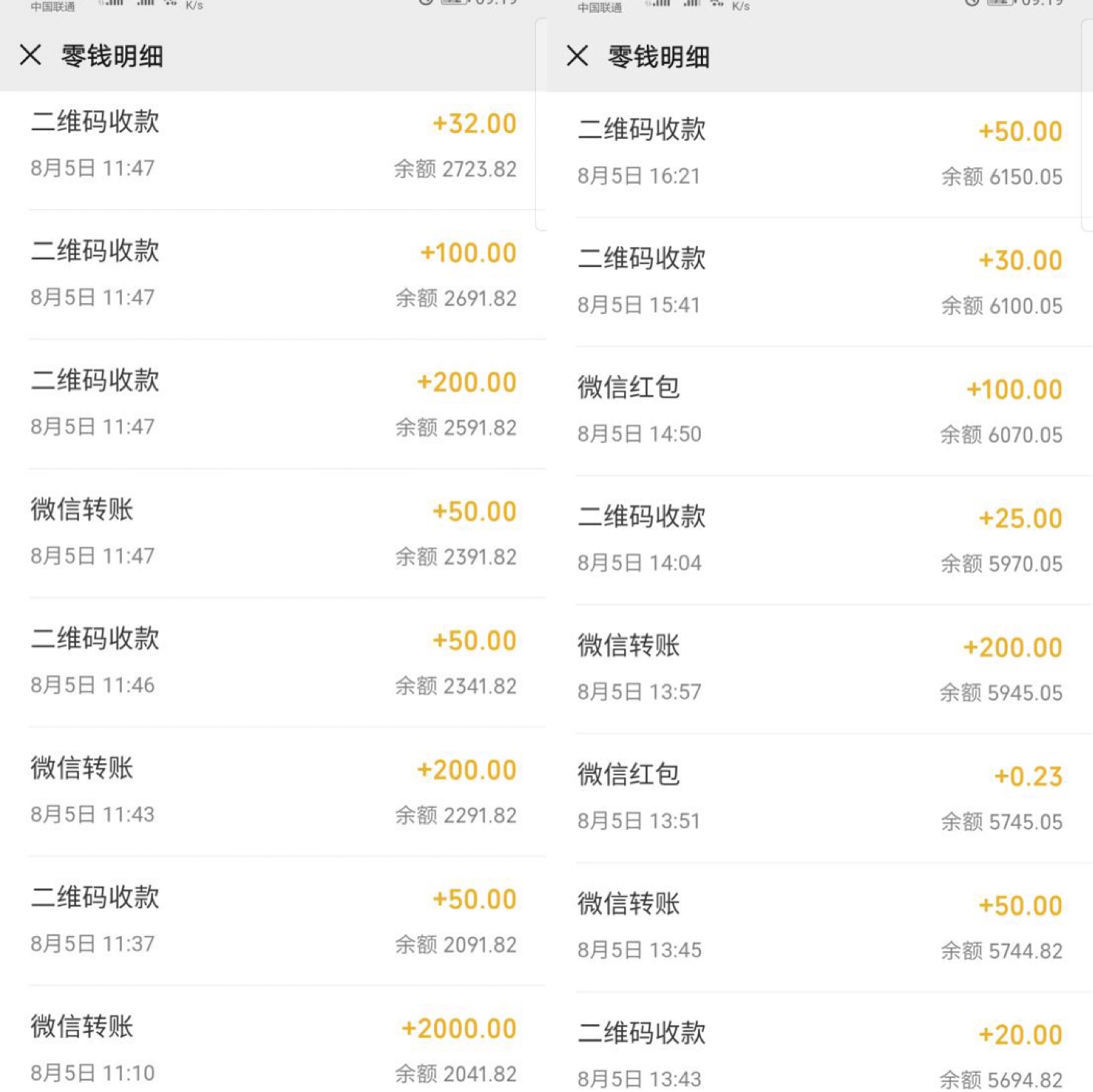The width and height of the screenshot is (1093, 1092).
Task: Open the 微信红包 +0.23 entry
Action: [820, 799]
